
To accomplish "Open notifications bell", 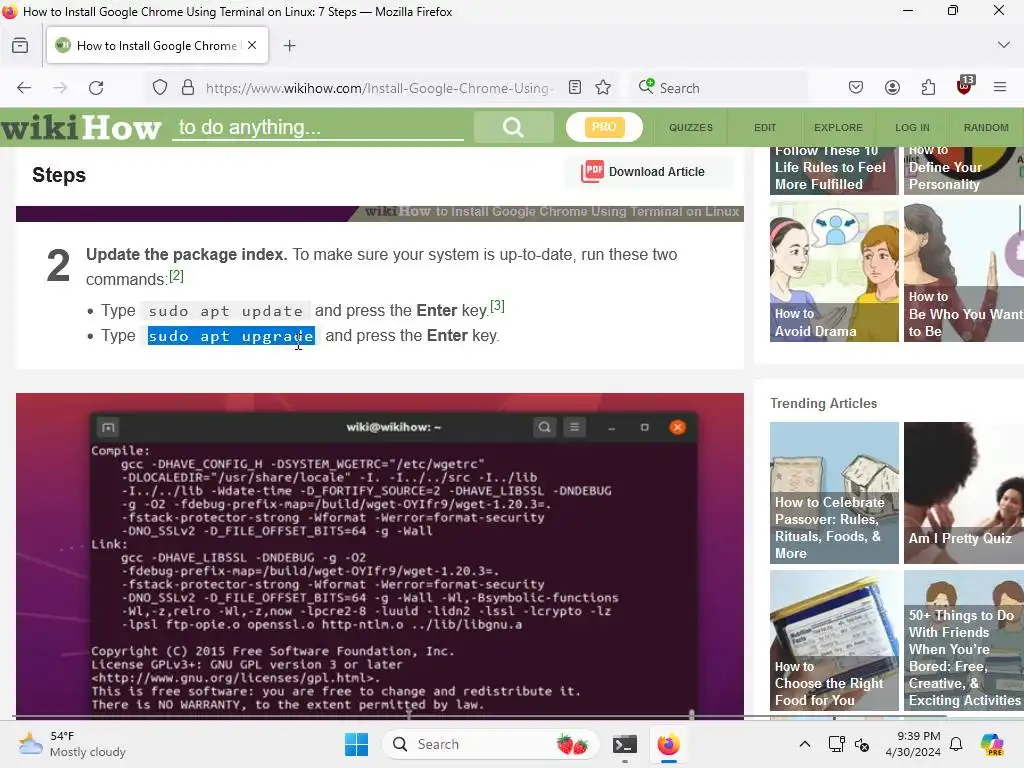I will [x=956, y=744].
